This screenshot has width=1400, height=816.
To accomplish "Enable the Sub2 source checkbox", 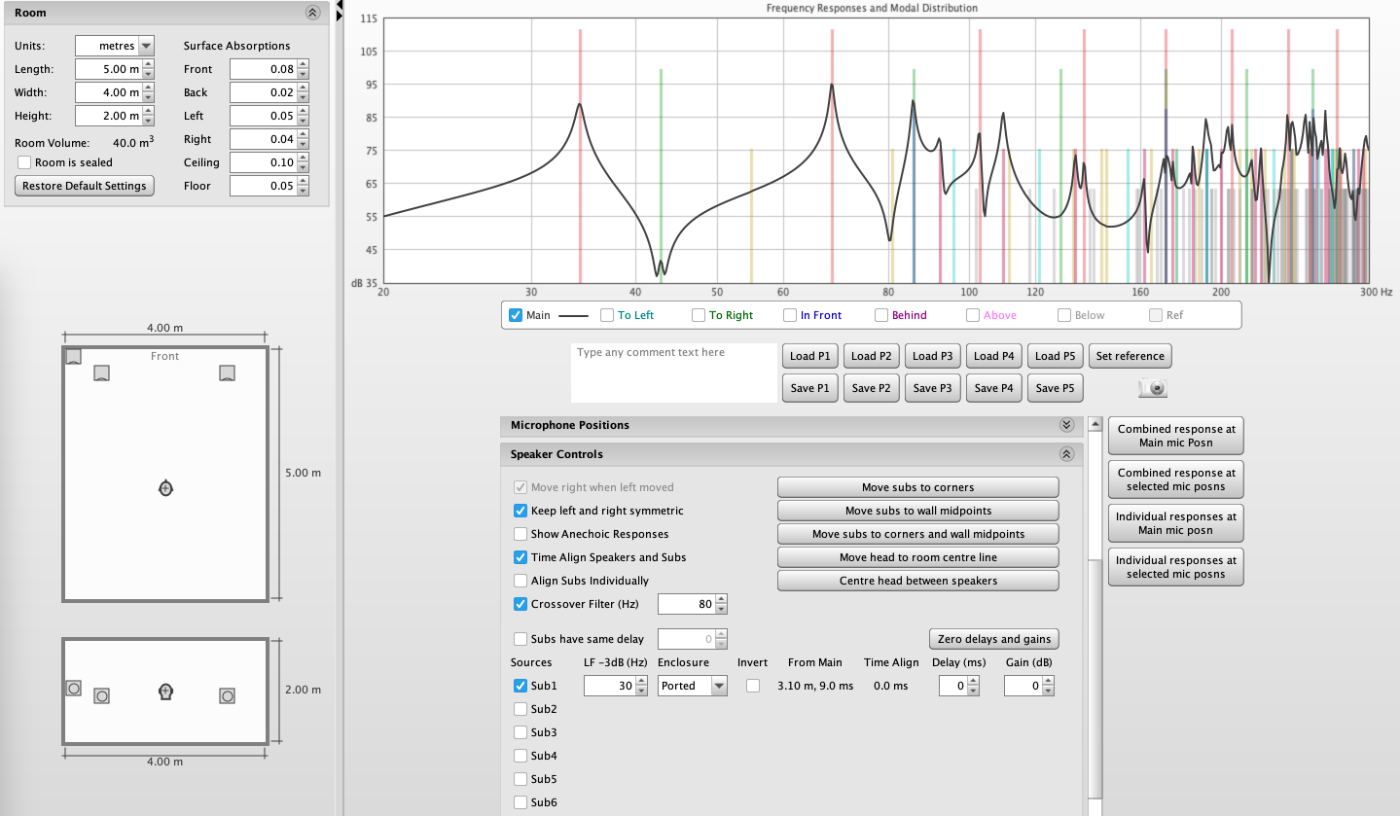I will point(520,709).
